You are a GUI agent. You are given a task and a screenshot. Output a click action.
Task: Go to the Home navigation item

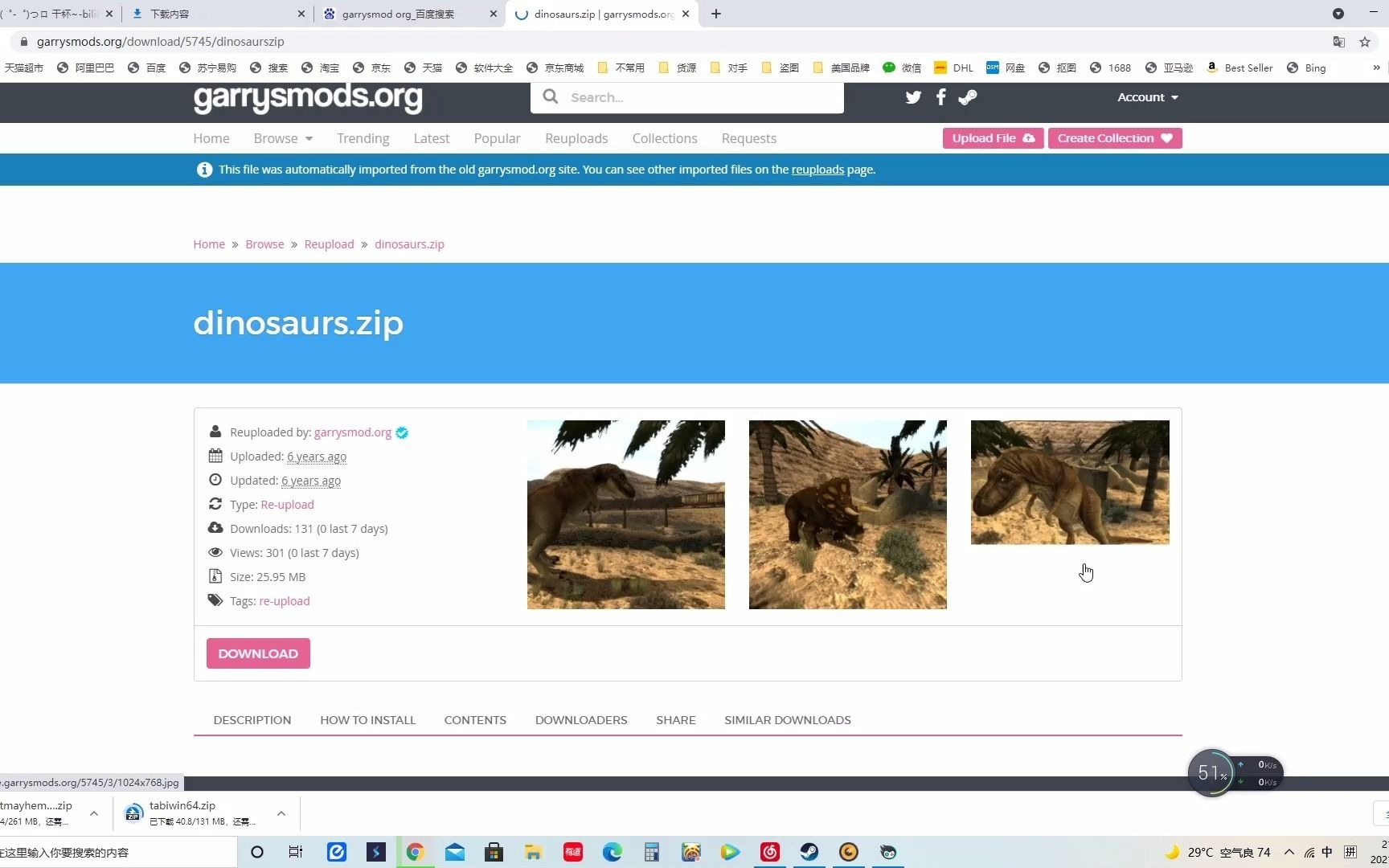(x=211, y=138)
